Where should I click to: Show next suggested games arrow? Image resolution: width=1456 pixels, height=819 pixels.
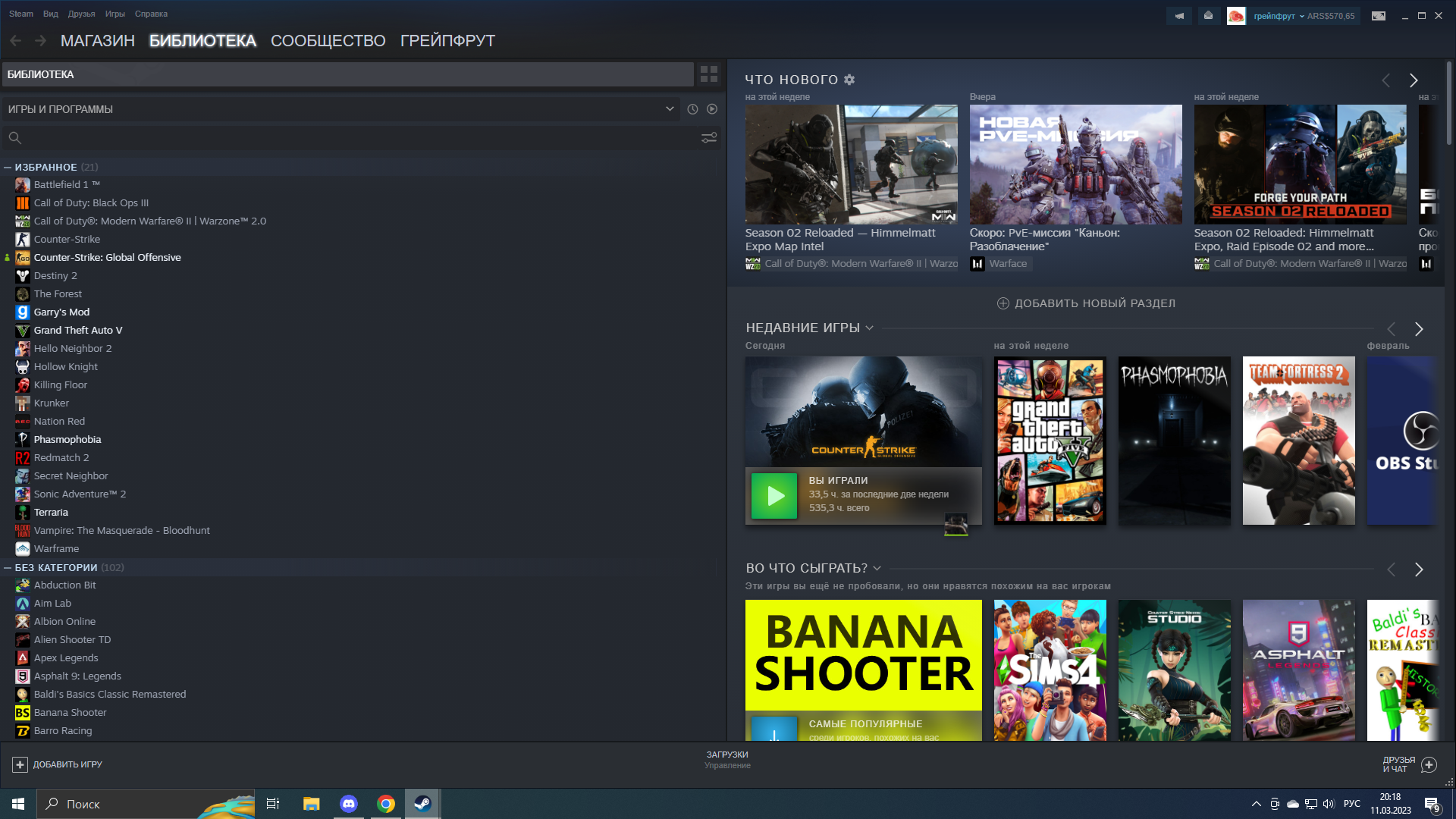pos(1419,570)
